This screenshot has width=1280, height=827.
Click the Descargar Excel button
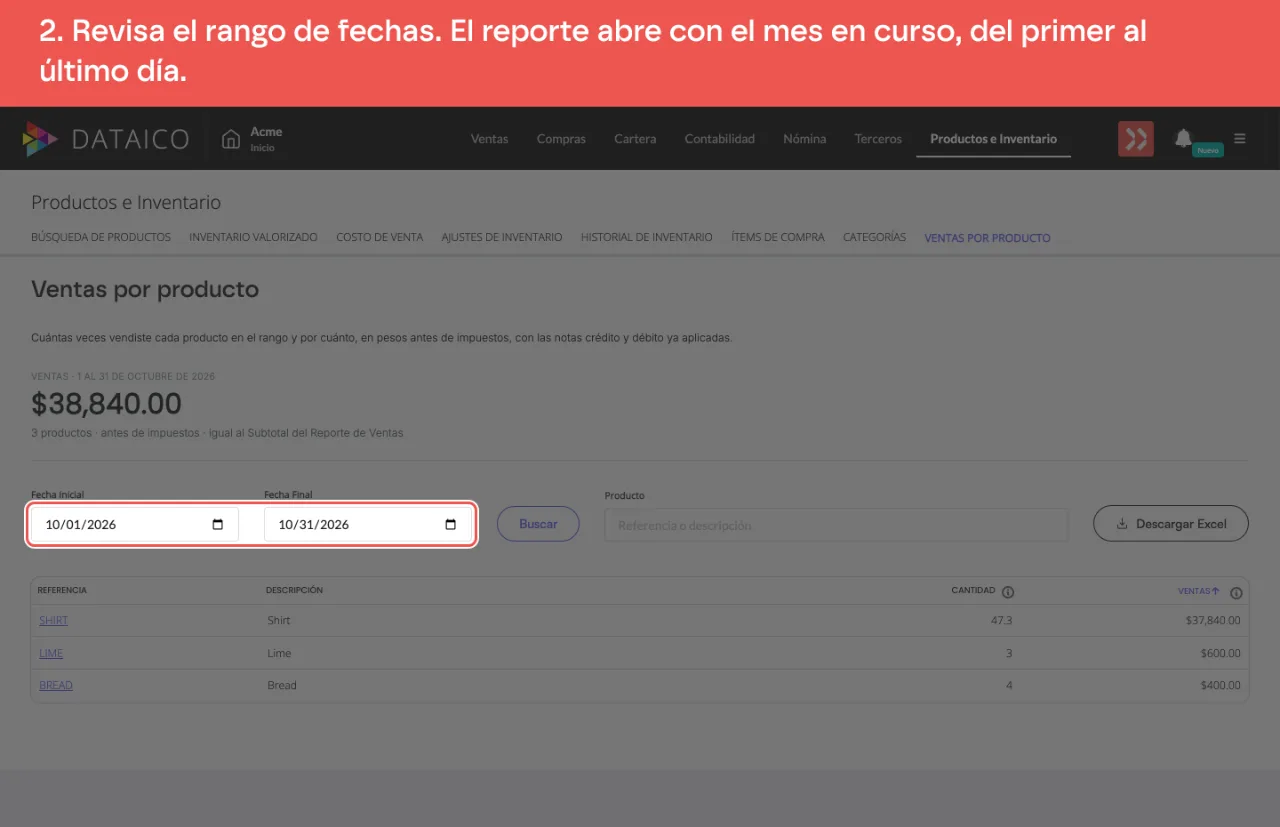point(1171,524)
